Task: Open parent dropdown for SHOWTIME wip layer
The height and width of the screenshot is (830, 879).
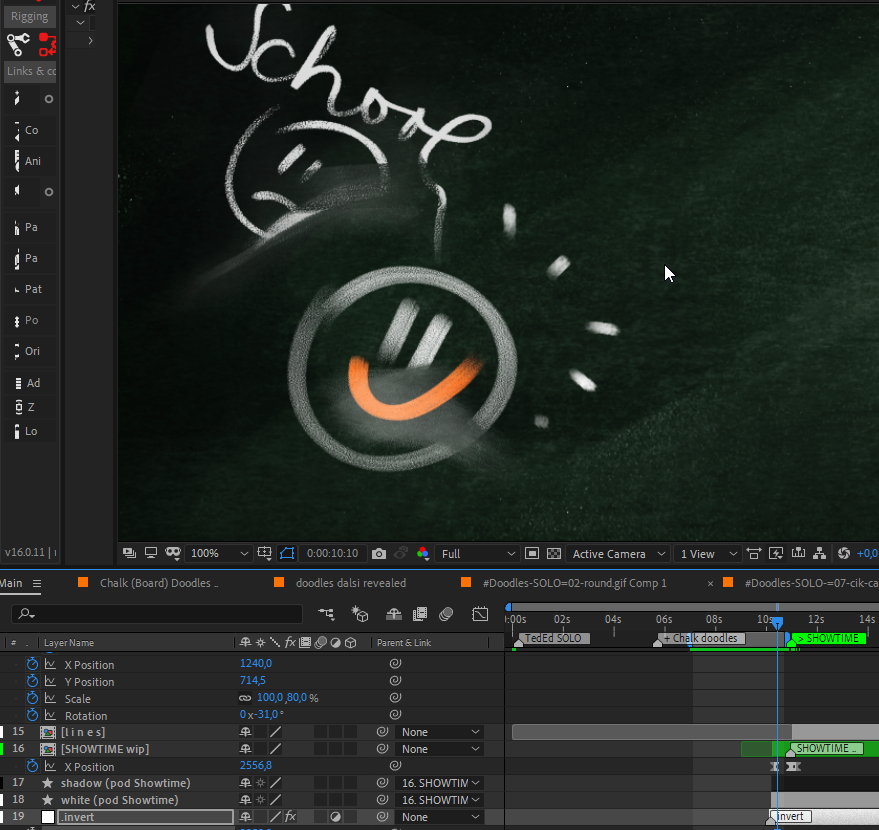Action: tap(440, 749)
